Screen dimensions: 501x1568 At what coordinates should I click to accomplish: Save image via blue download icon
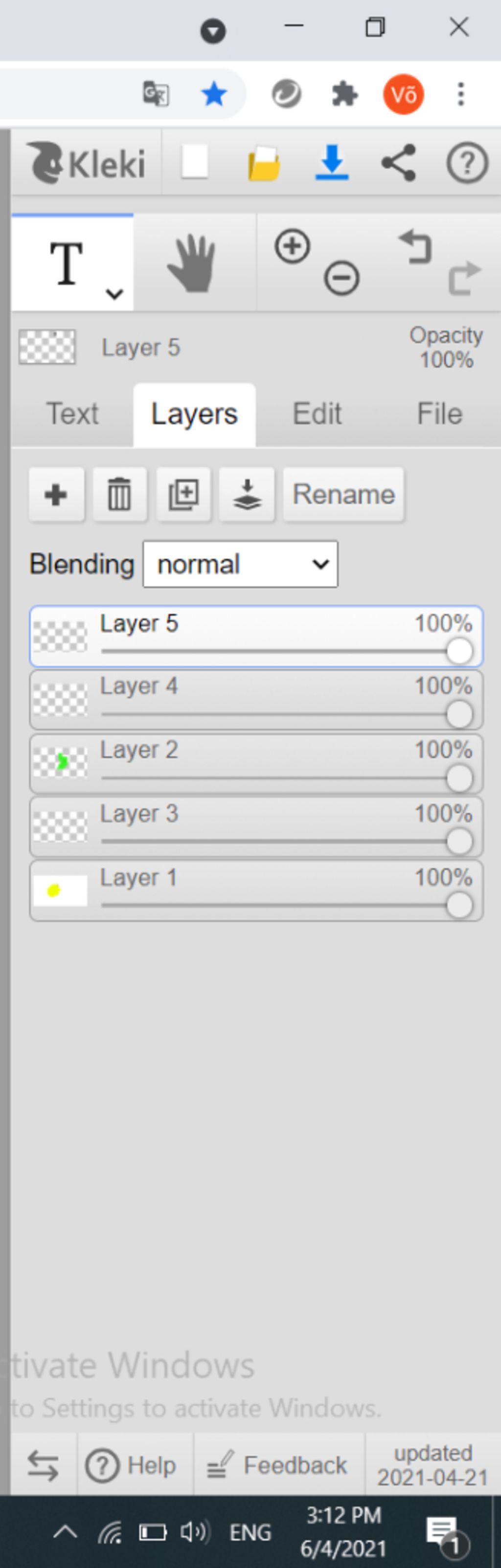[332, 162]
